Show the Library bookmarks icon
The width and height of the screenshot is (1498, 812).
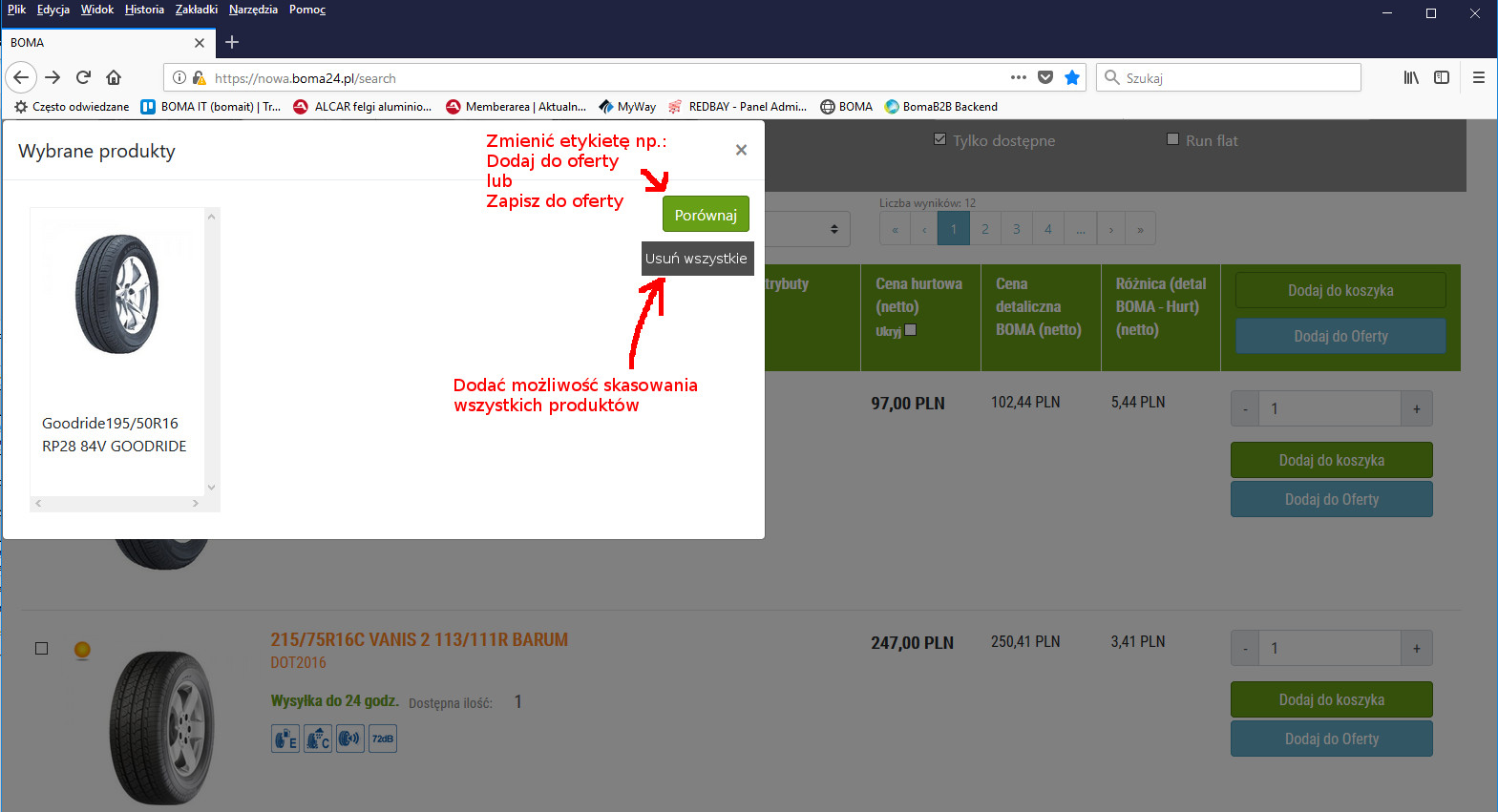pyautogui.click(x=1411, y=77)
